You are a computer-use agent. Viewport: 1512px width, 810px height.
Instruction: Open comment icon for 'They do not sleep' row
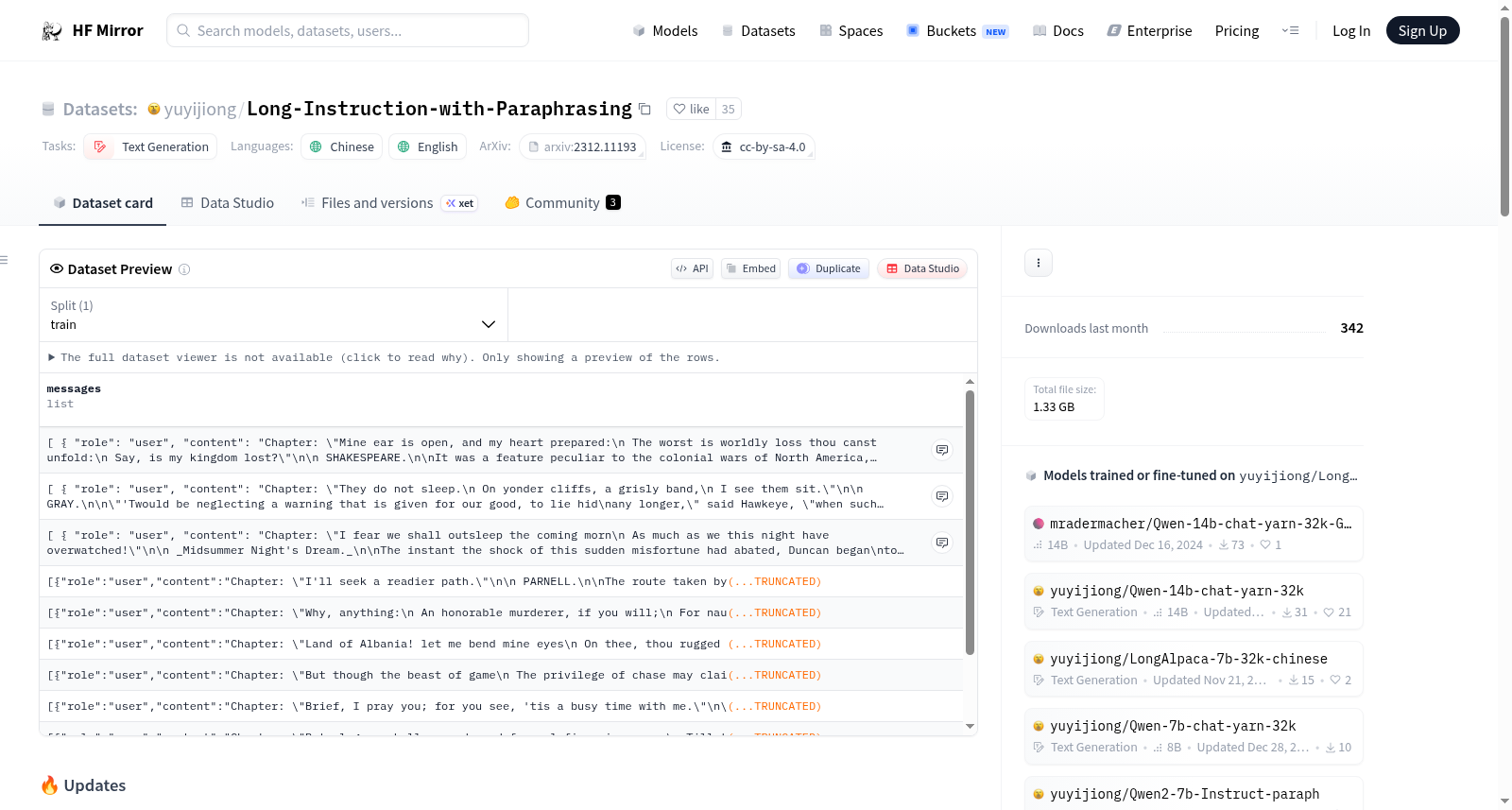click(x=942, y=496)
